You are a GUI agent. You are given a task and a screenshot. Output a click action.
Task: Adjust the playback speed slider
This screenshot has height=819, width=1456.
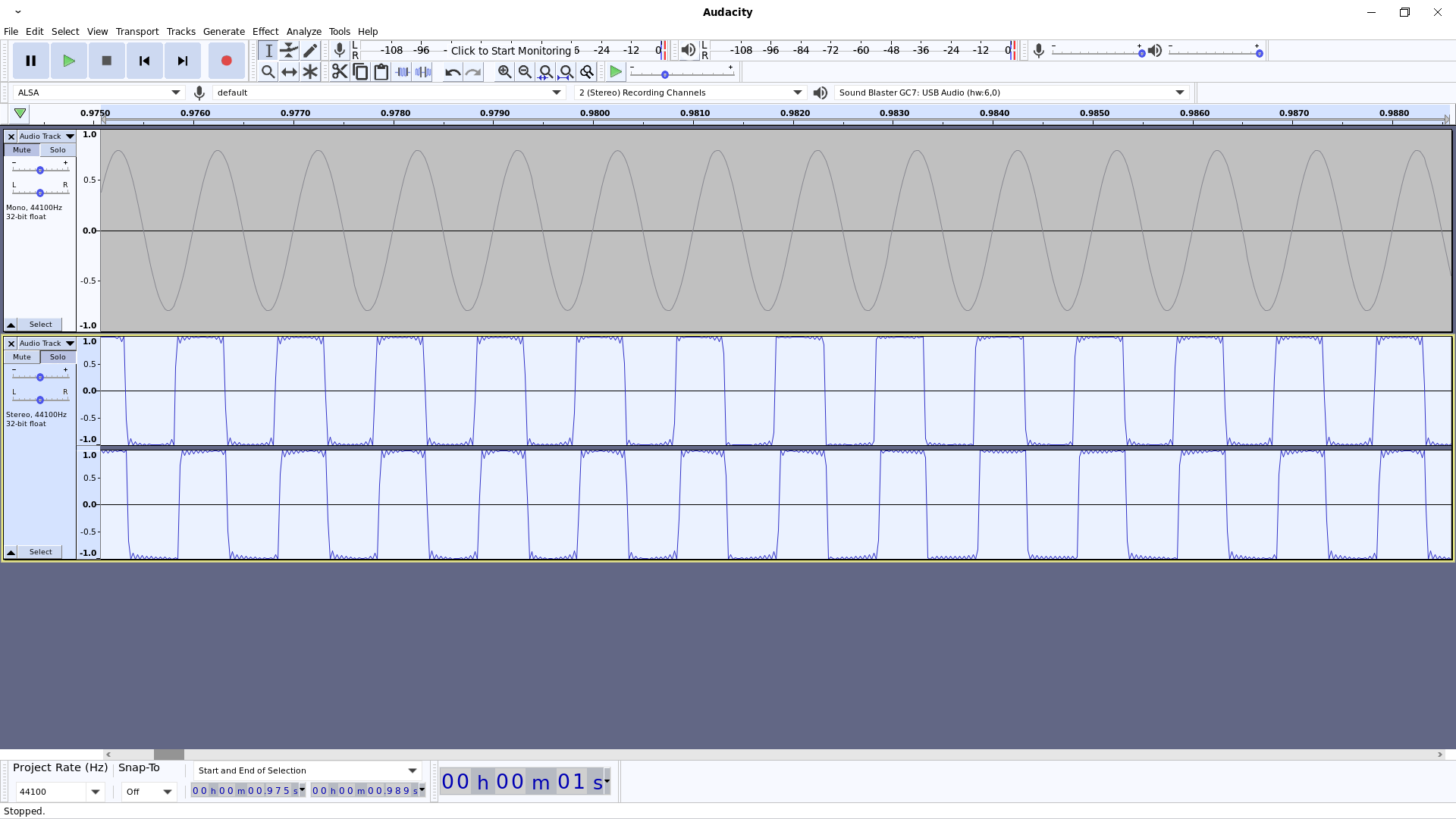[x=682, y=74]
